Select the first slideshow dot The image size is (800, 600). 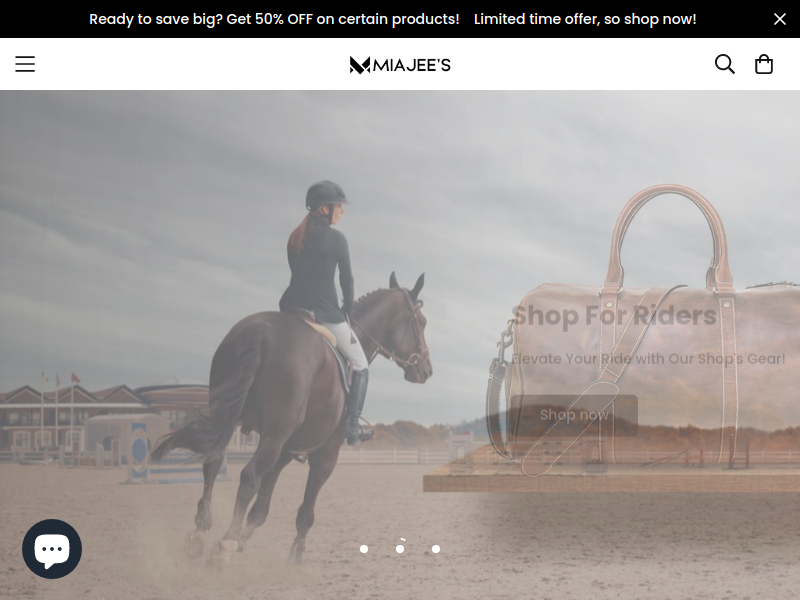(x=364, y=549)
